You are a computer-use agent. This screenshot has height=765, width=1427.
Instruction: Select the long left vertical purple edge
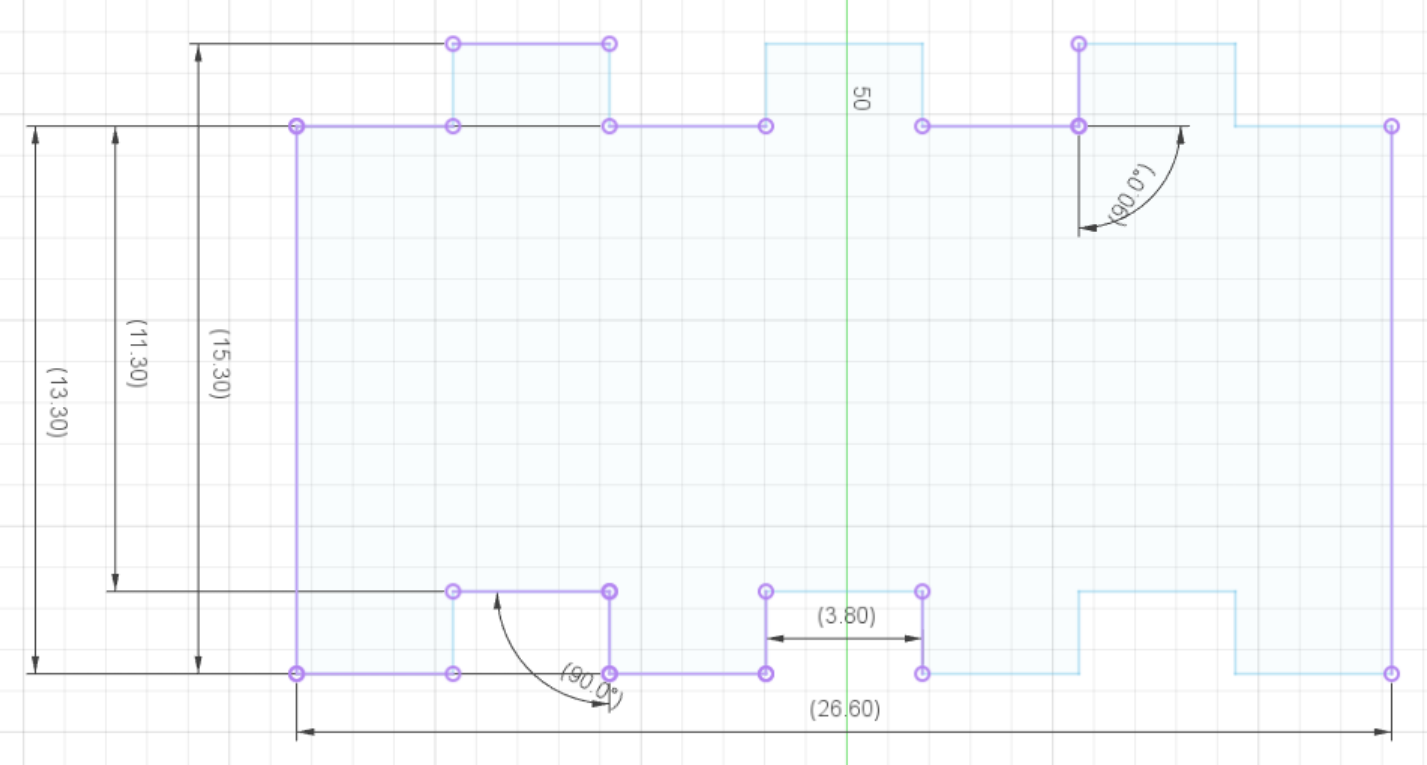[297, 400]
